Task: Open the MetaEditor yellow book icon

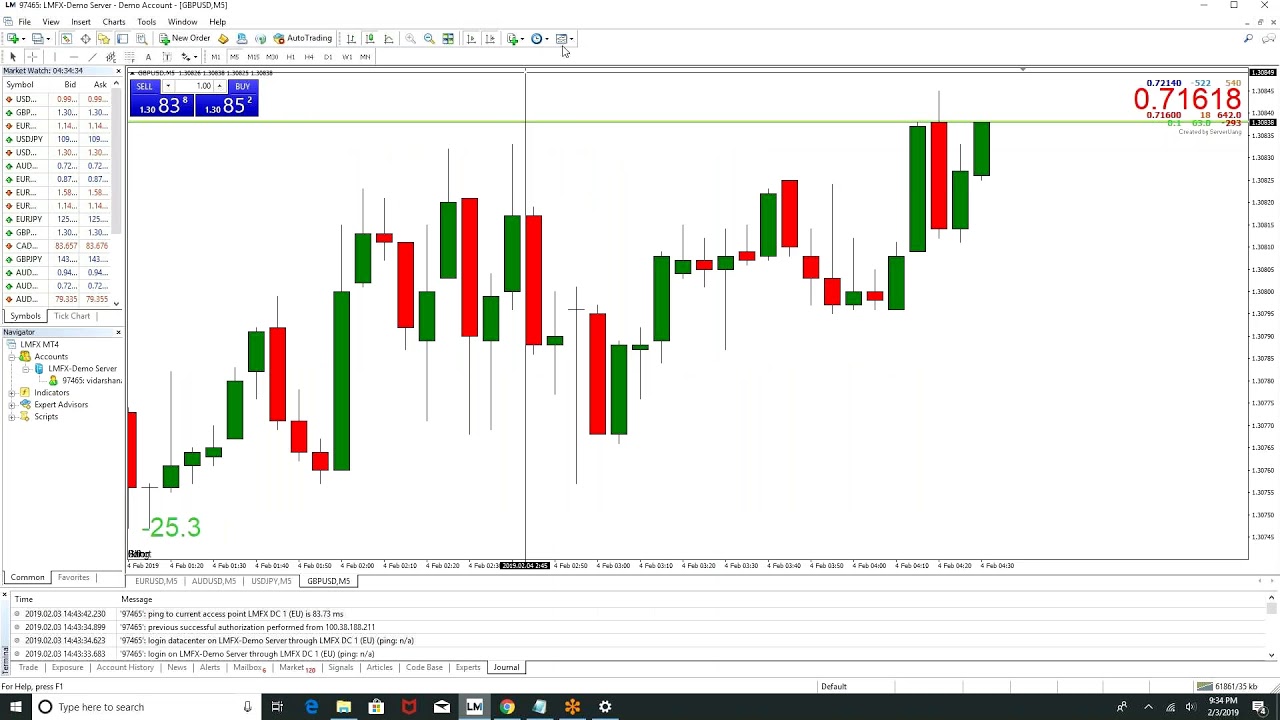Action: (223, 38)
